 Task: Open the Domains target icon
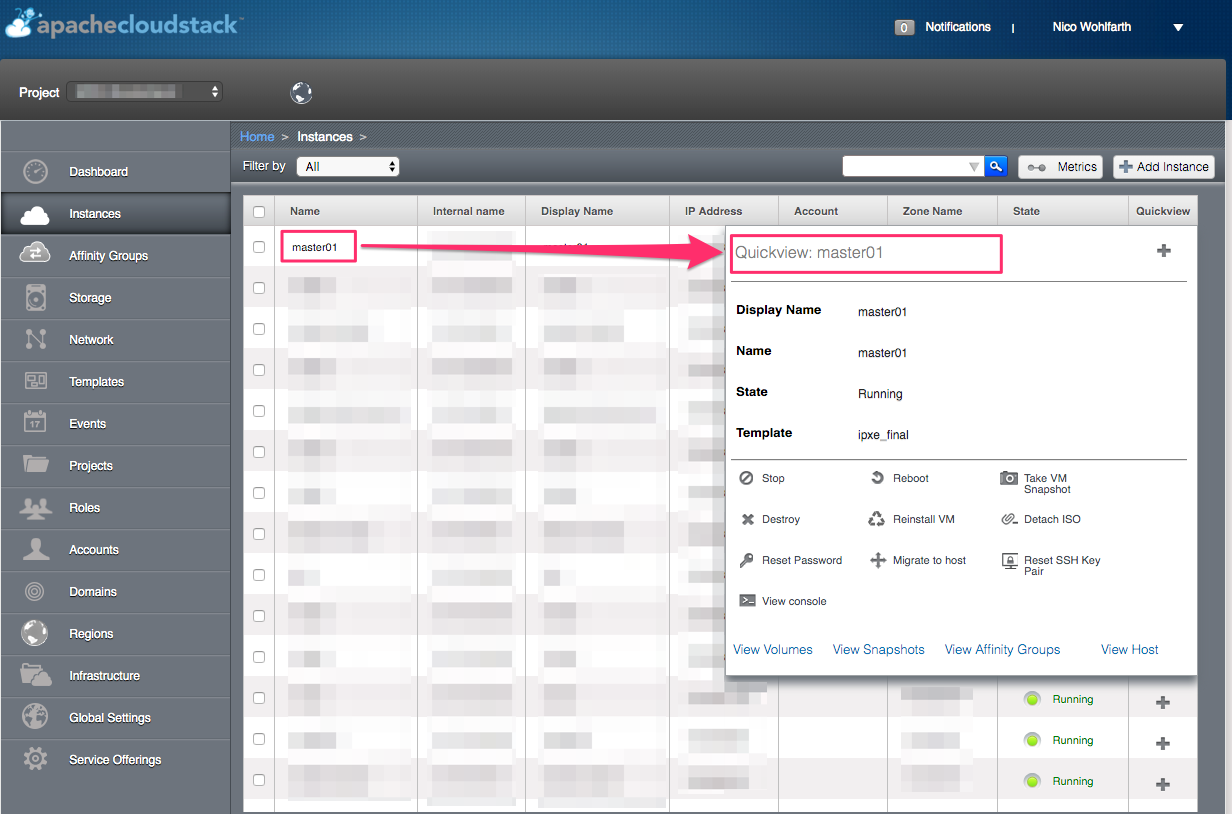tap(35, 591)
